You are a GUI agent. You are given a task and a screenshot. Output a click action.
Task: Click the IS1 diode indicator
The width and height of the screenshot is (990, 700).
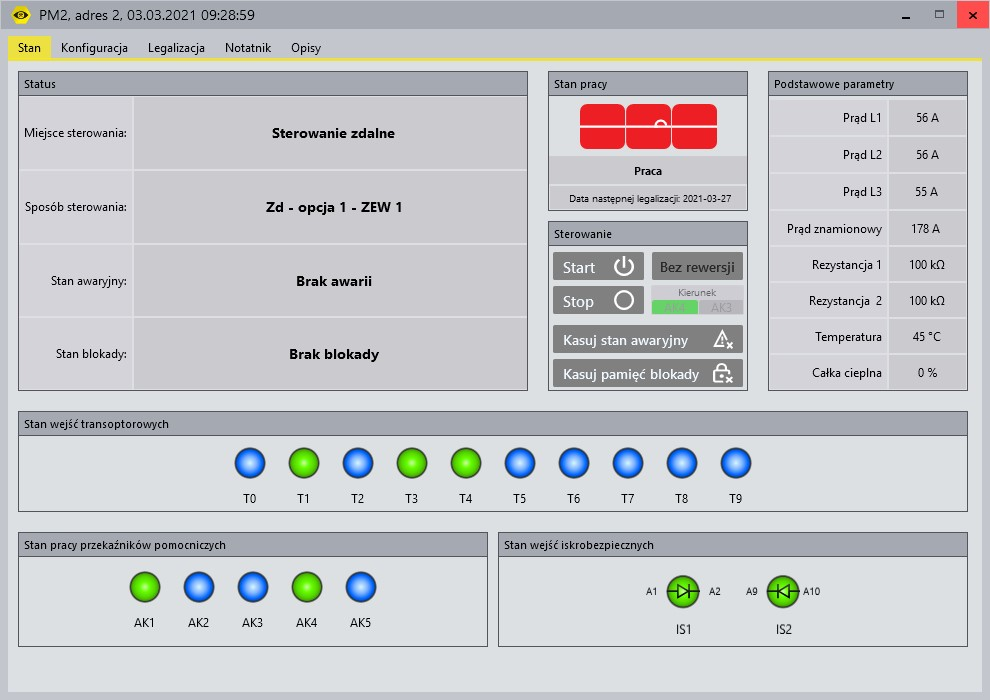coord(683,591)
